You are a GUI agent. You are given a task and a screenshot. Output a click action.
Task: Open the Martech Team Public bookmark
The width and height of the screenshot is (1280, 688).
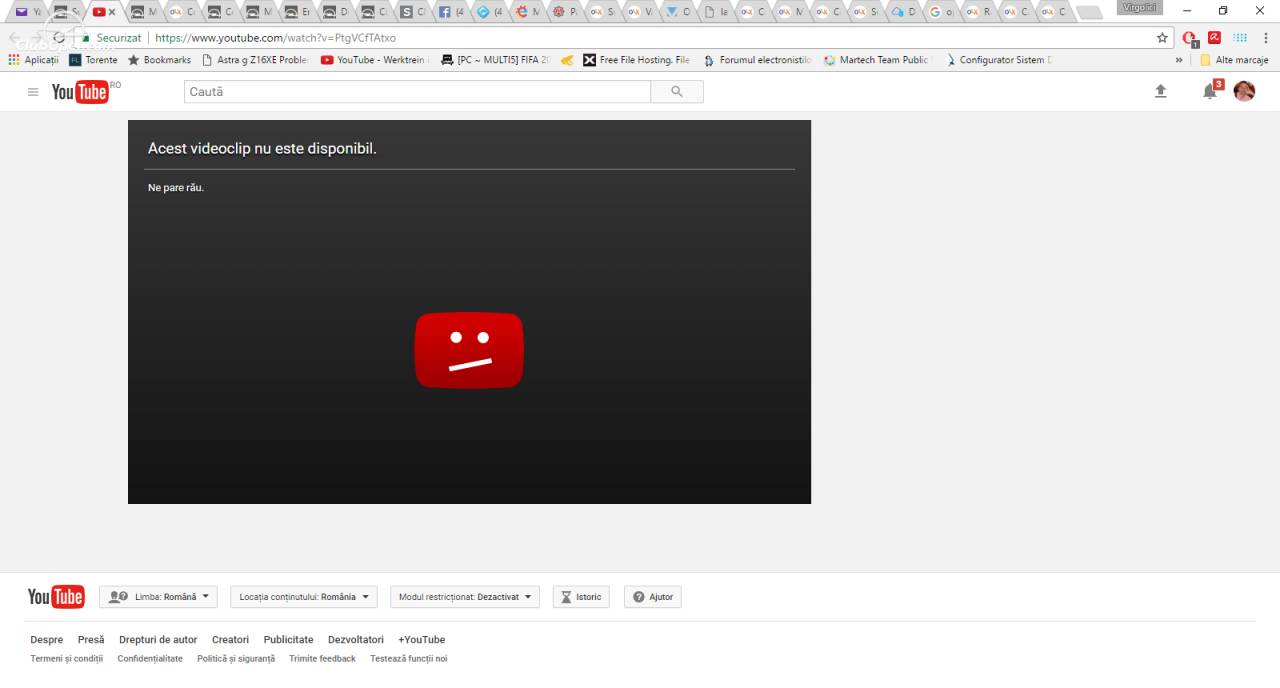[x=877, y=60]
